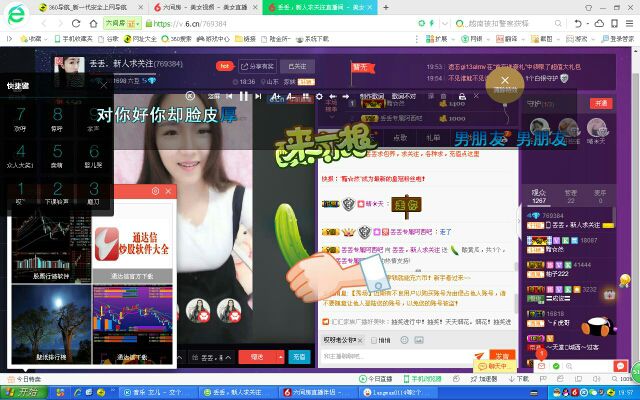
Task: Click the K logo icon on lyrics bar
Action: pyautogui.click(x=190, y=96)
